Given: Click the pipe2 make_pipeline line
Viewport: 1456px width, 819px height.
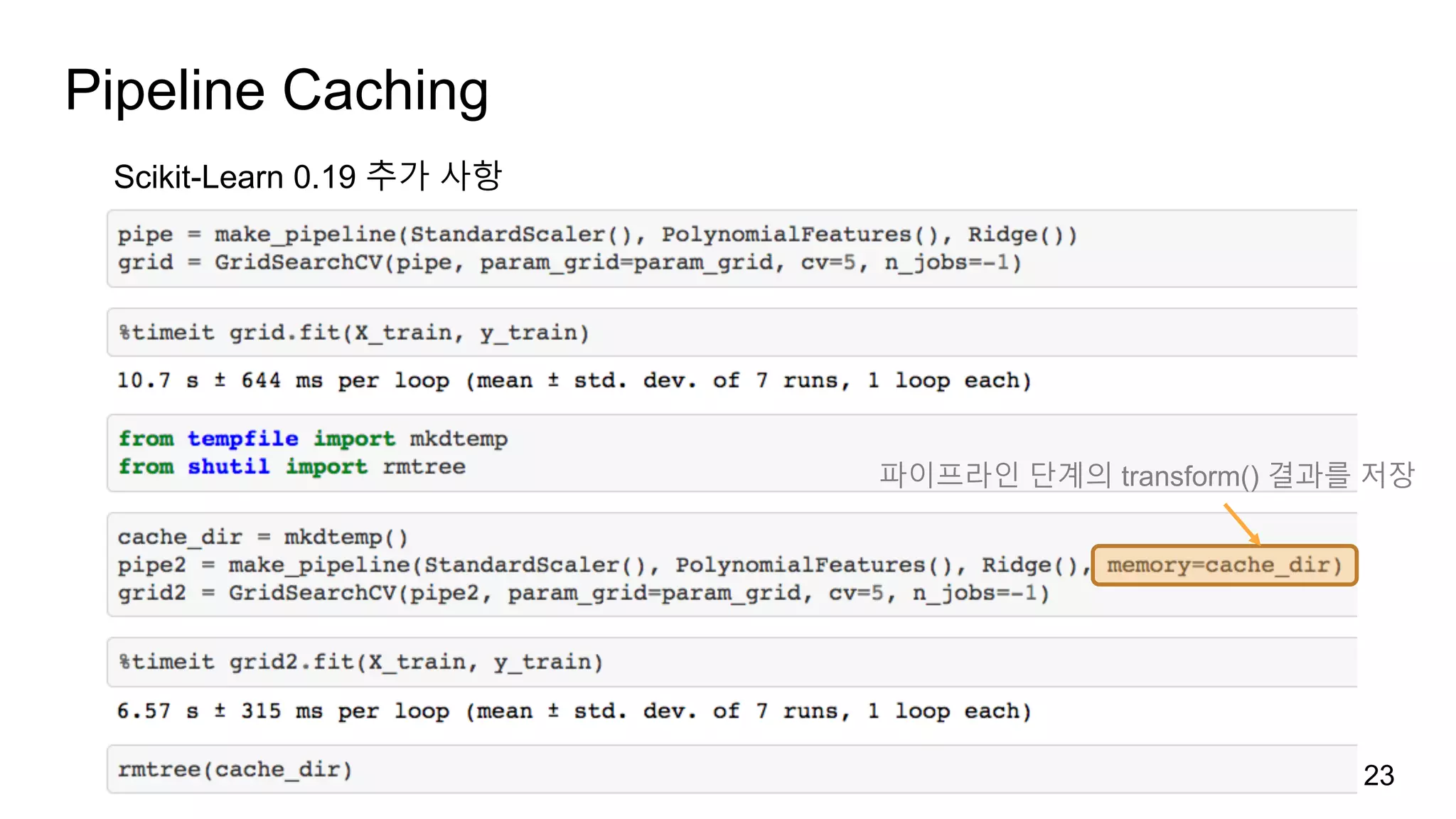Looking at the screenshot, I should click(x=604, y=566).
